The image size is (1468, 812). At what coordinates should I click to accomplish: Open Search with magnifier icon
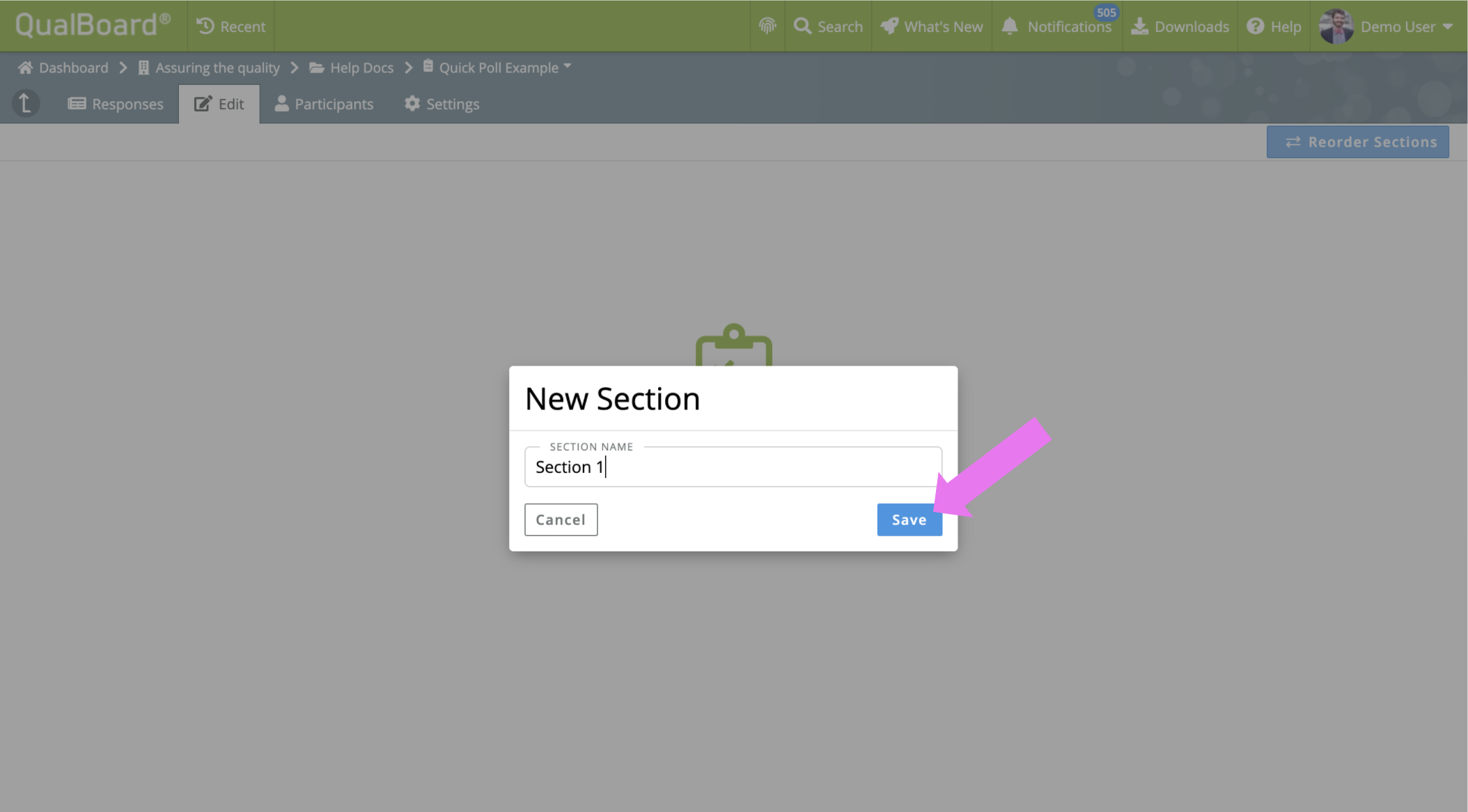828,26
